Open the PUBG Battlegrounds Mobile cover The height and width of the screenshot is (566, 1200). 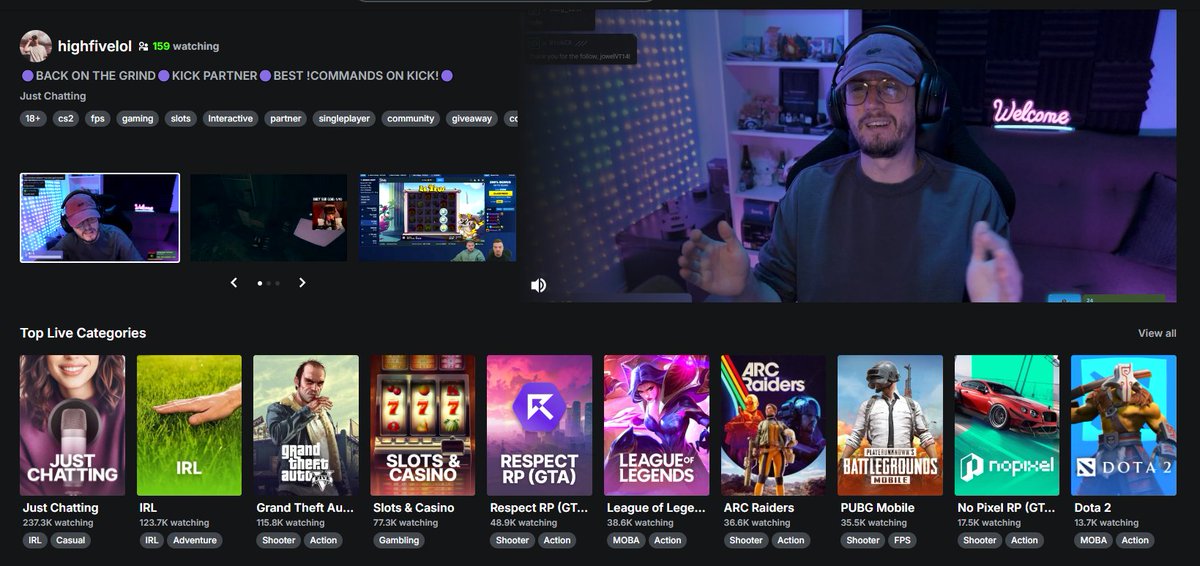click(x=890, y=425)
